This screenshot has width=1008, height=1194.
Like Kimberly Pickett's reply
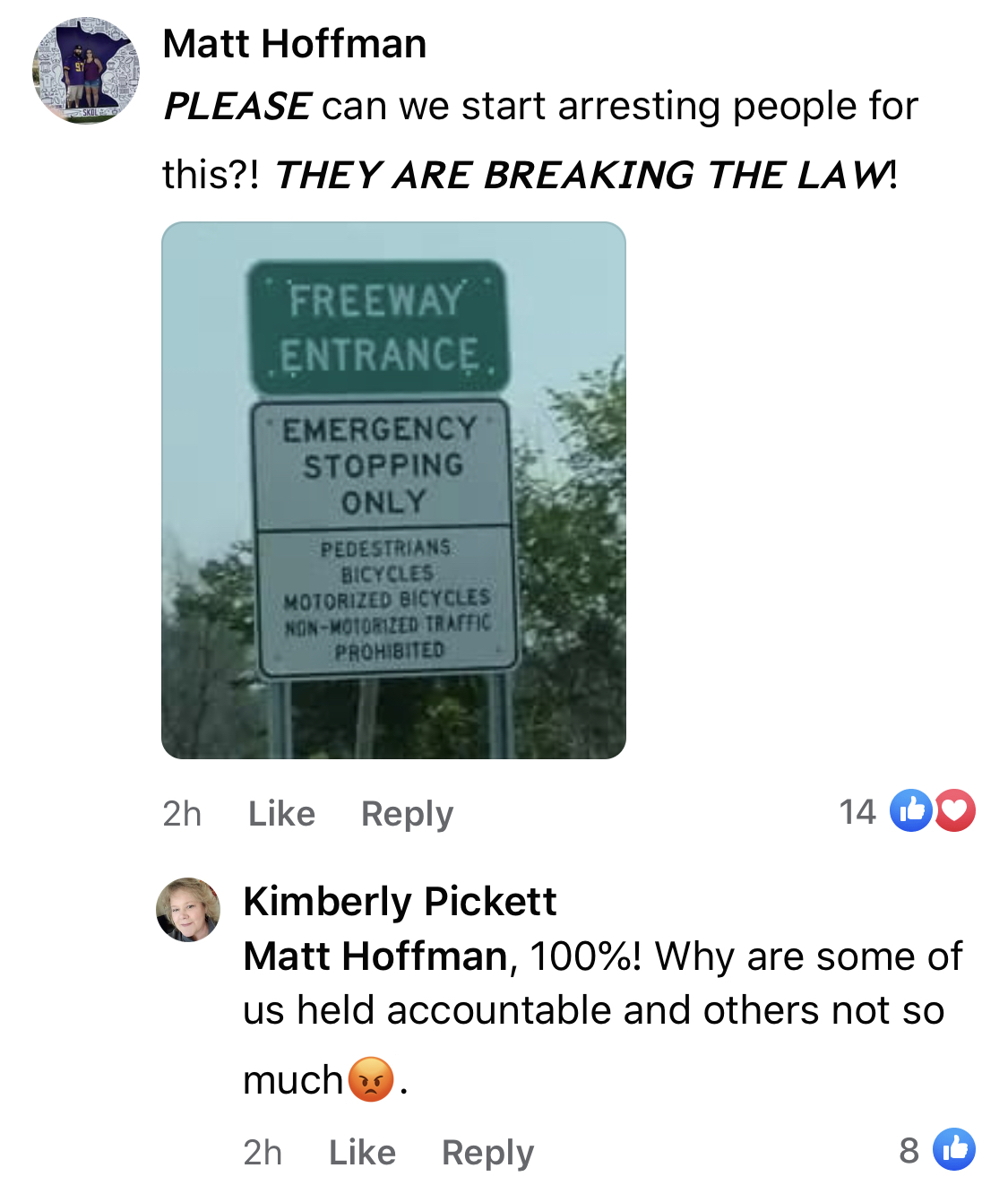click(362, 1152)
